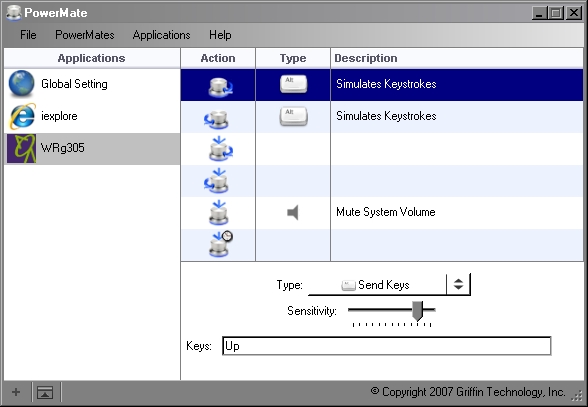Click the Mute System Volume description

coord(386,212)
